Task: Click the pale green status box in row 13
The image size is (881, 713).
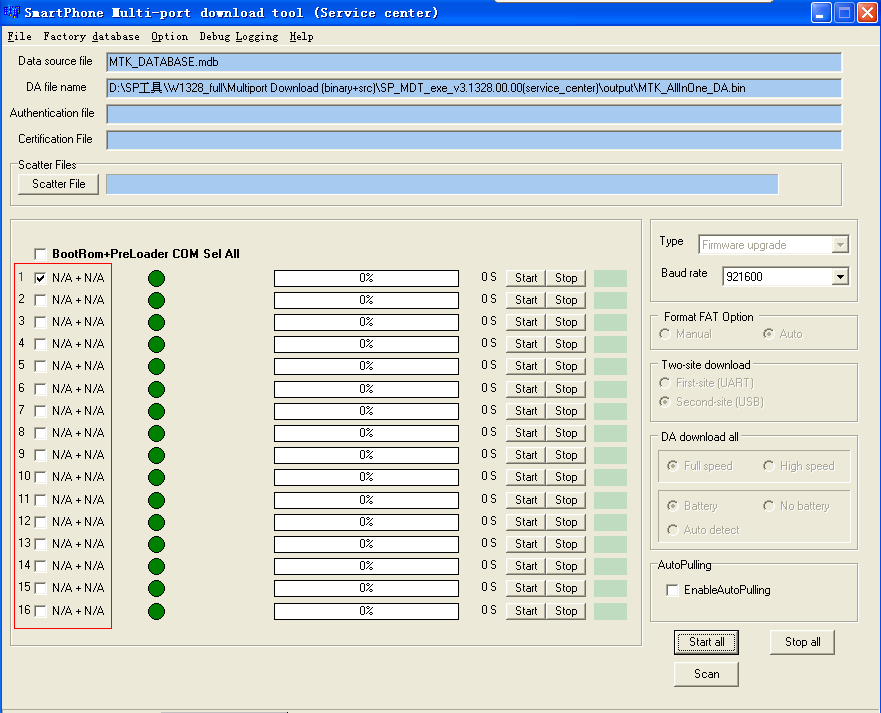Action: (x=610, y=544)
